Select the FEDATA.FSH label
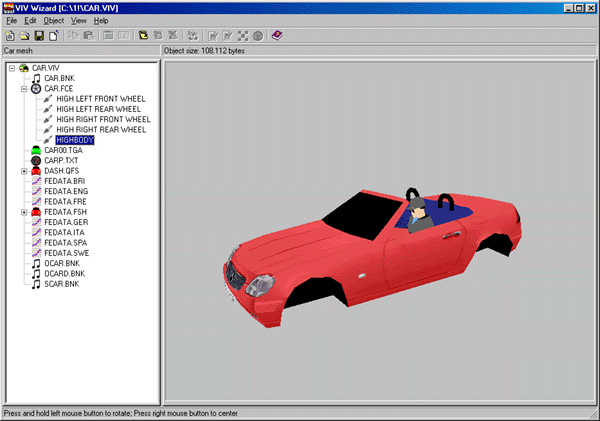The height and width of the screenshot is (421, 600). click(x=65, y=212)
